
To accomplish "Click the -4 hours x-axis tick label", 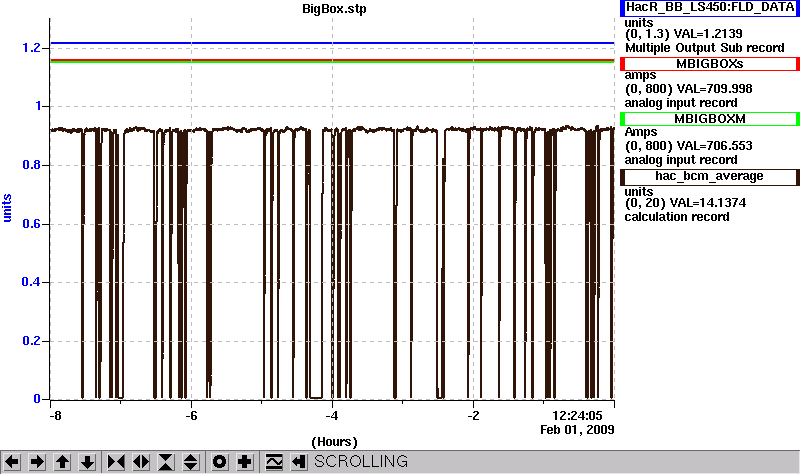I will 332,416.
